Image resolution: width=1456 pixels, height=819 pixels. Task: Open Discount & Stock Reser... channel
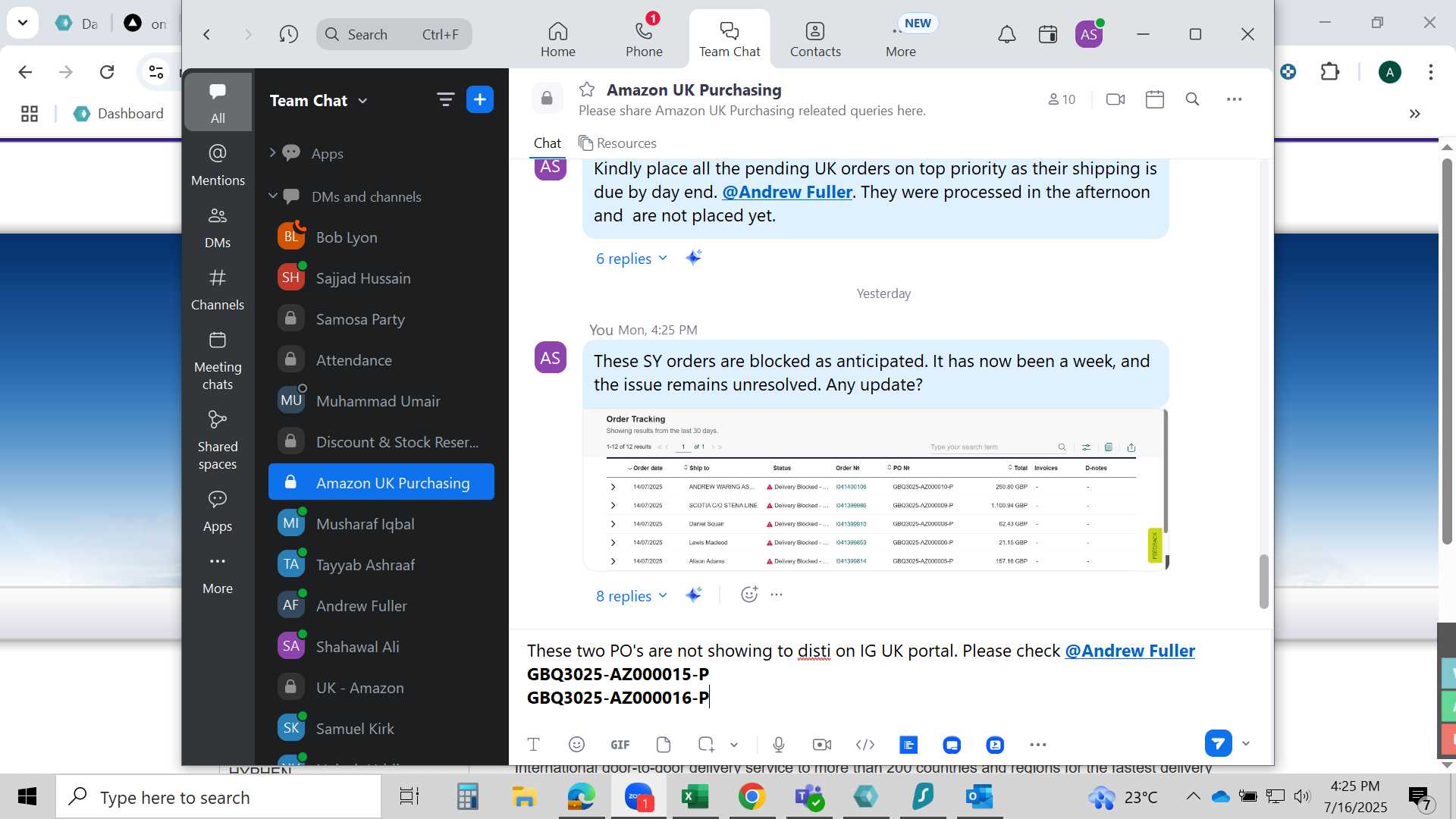pos(381,441)
